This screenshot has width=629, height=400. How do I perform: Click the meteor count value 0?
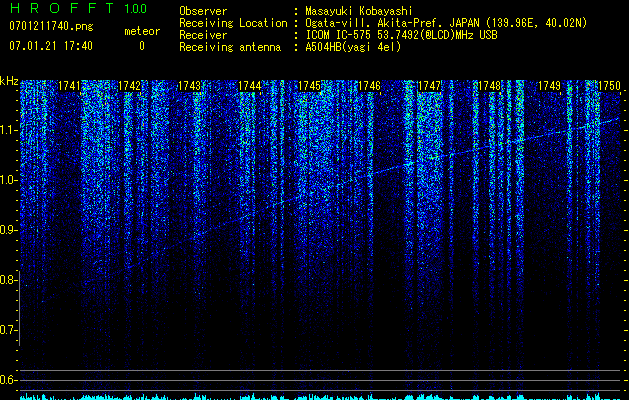click(x=142, y=46)
